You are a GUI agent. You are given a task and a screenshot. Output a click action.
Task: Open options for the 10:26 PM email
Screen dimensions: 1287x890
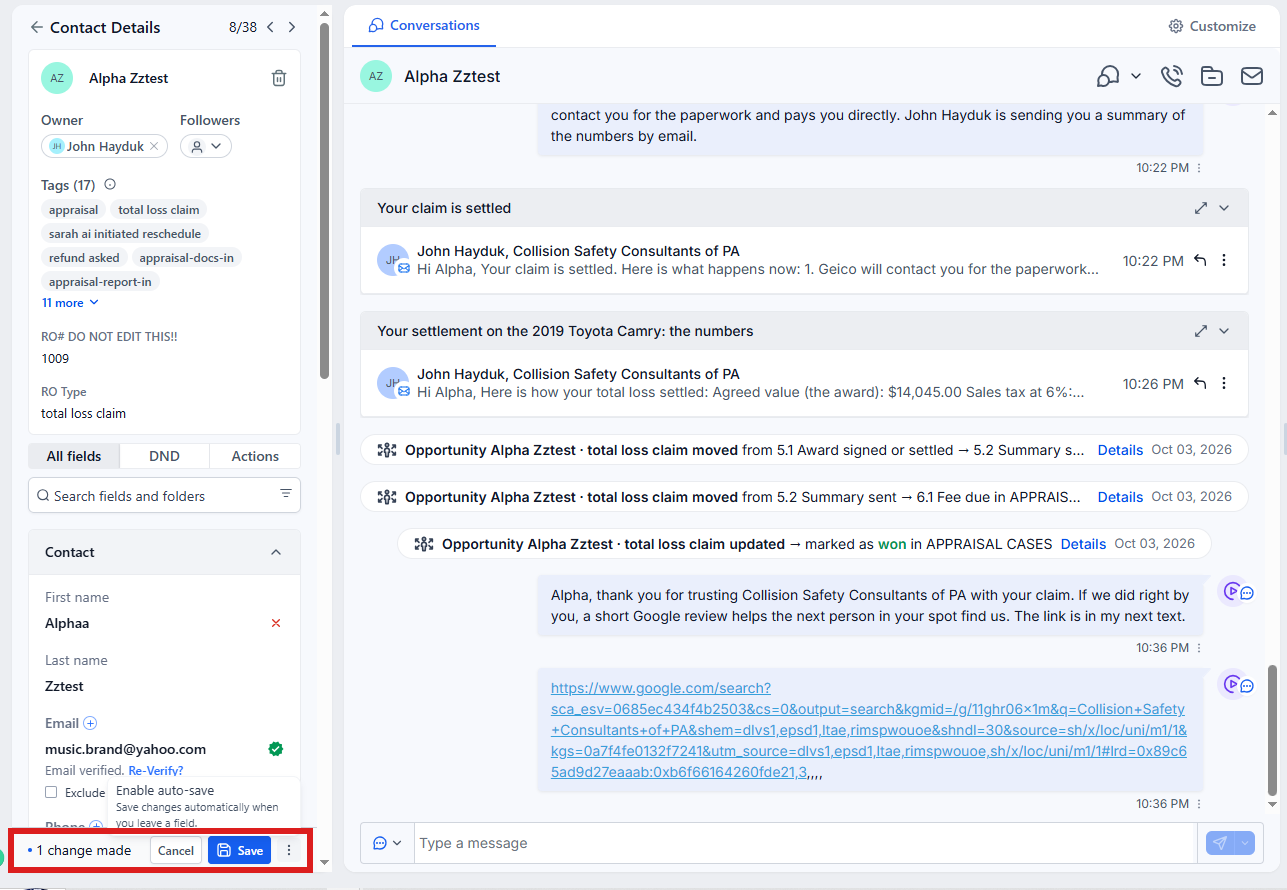tap(1224, 383)
